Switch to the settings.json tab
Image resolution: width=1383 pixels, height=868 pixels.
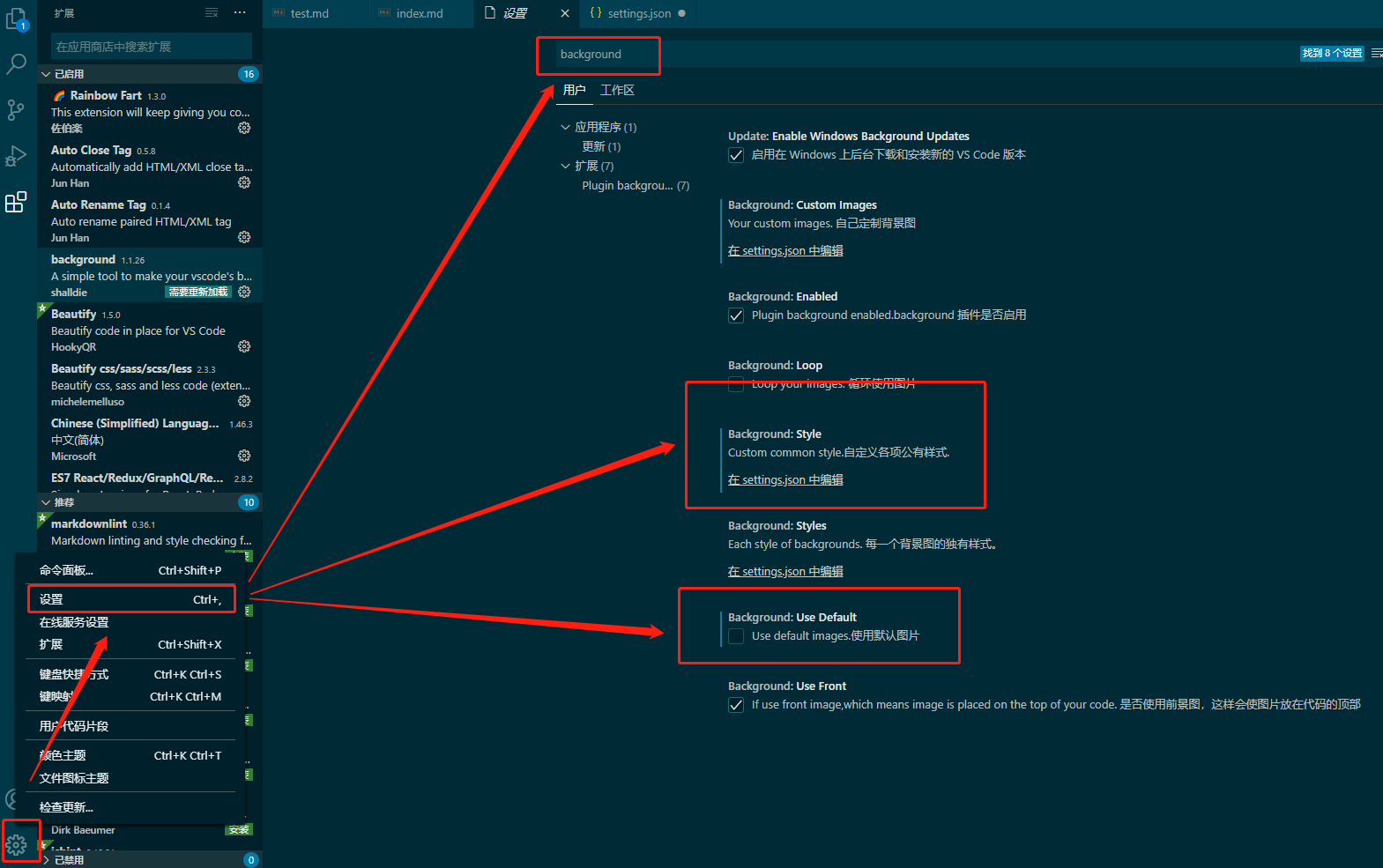(638, 13)
